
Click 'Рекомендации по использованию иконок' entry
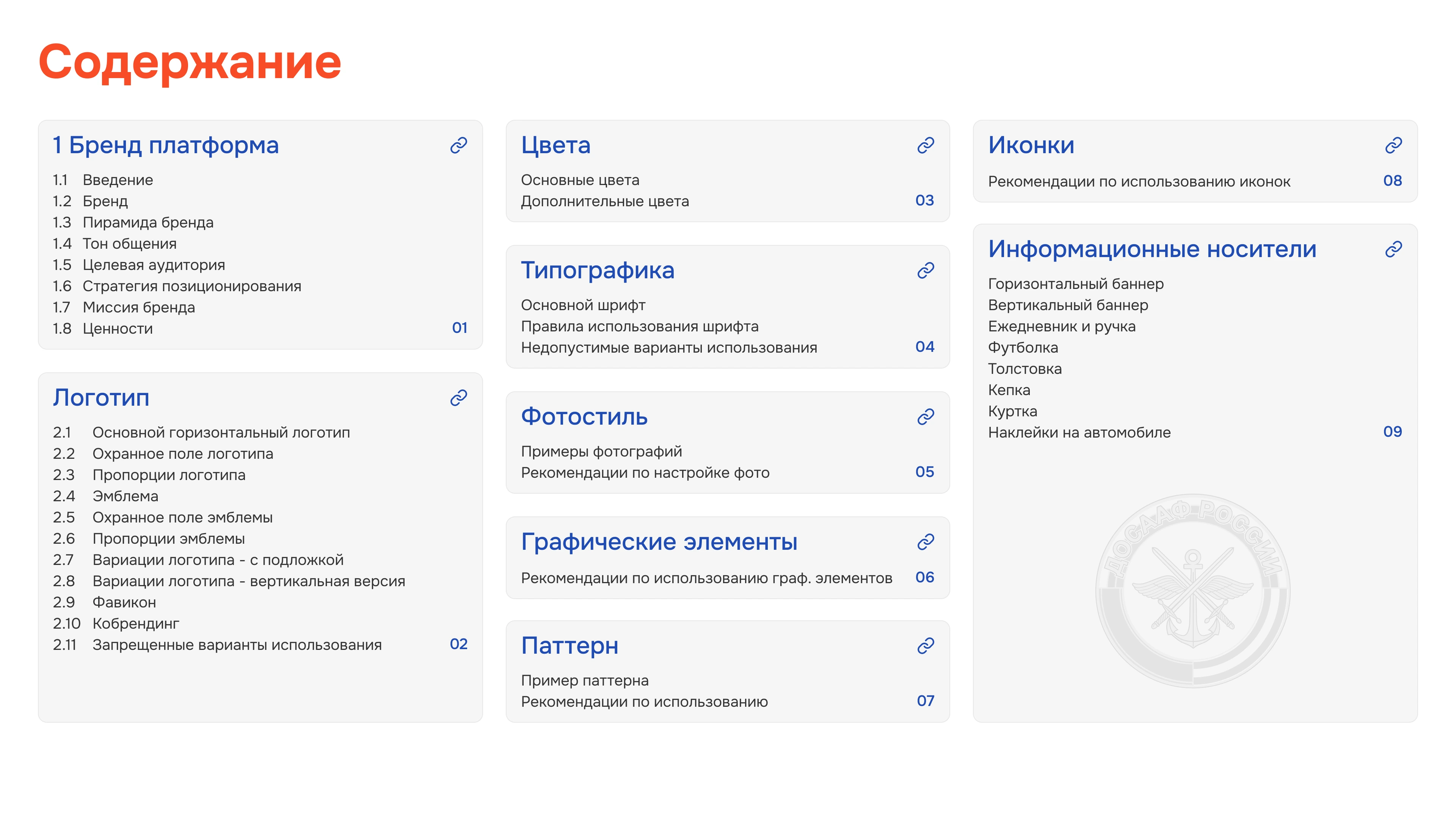(1139, 182)
